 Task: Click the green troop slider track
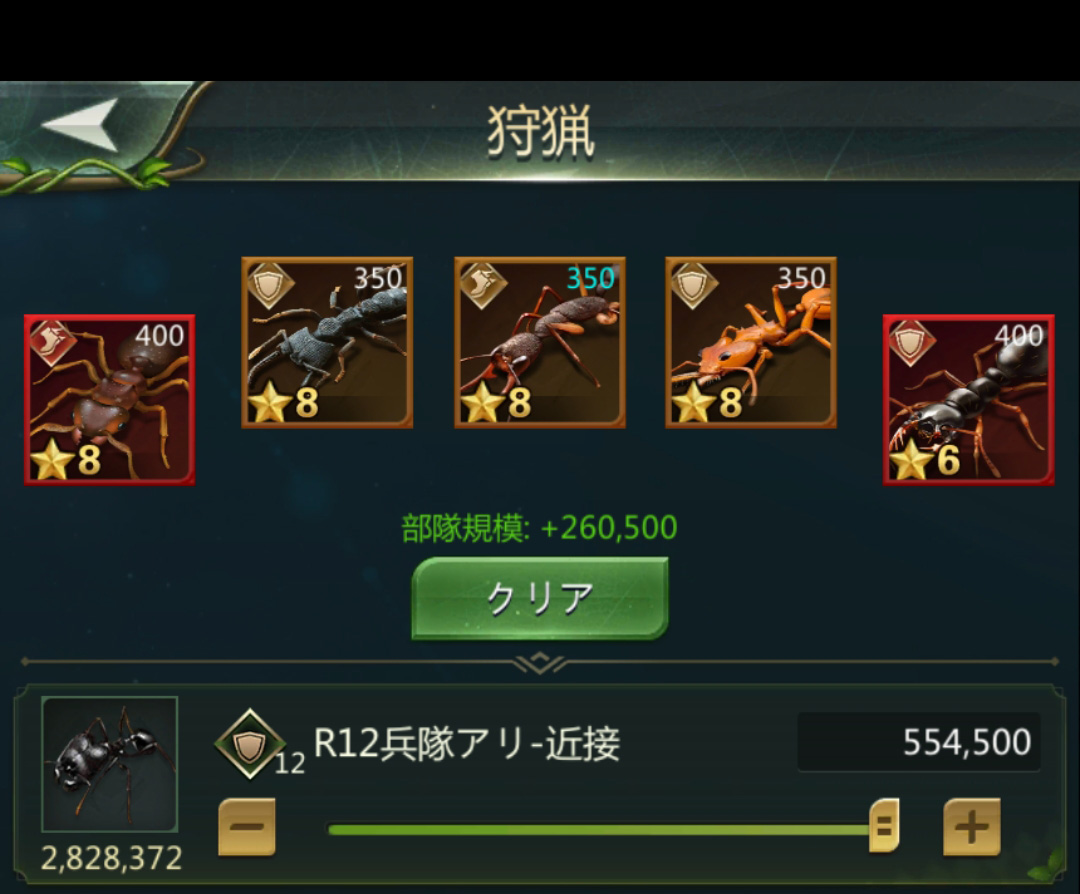pos(599,829)
